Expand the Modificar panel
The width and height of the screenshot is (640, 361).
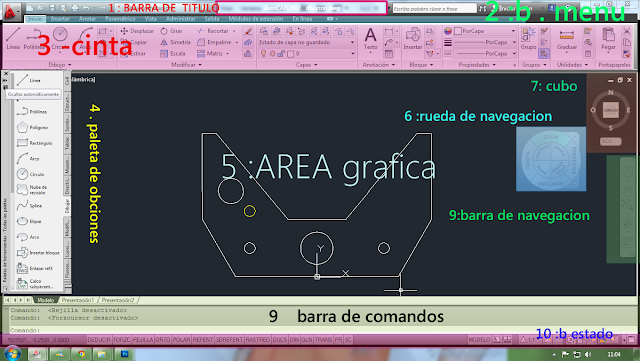pos(186,65)
